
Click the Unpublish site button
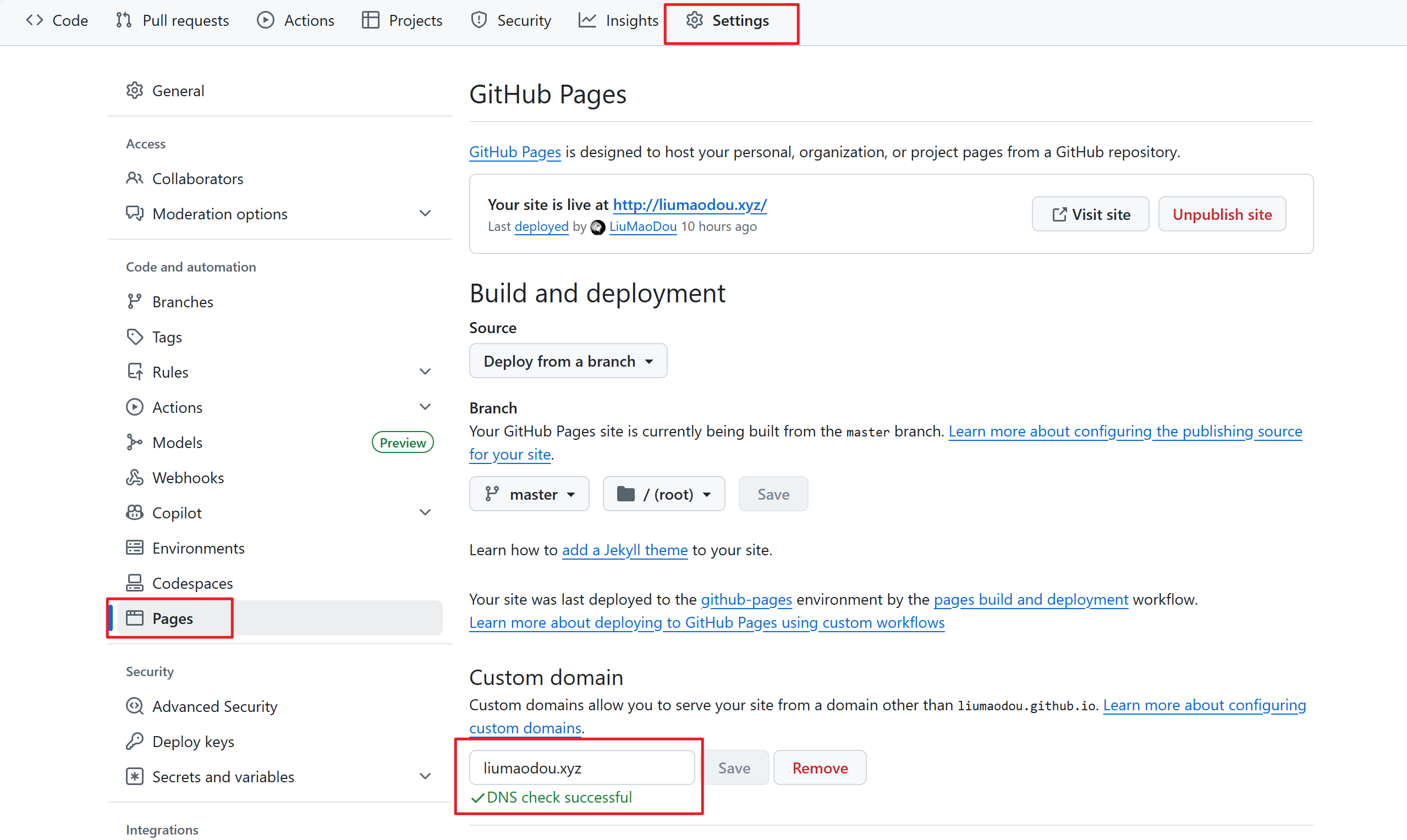[x=1222, y=214]
